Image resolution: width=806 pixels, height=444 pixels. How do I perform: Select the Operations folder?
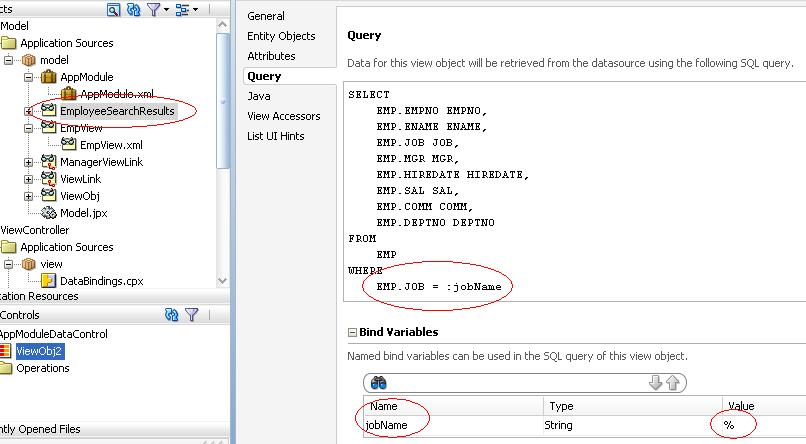click(43, 368)
